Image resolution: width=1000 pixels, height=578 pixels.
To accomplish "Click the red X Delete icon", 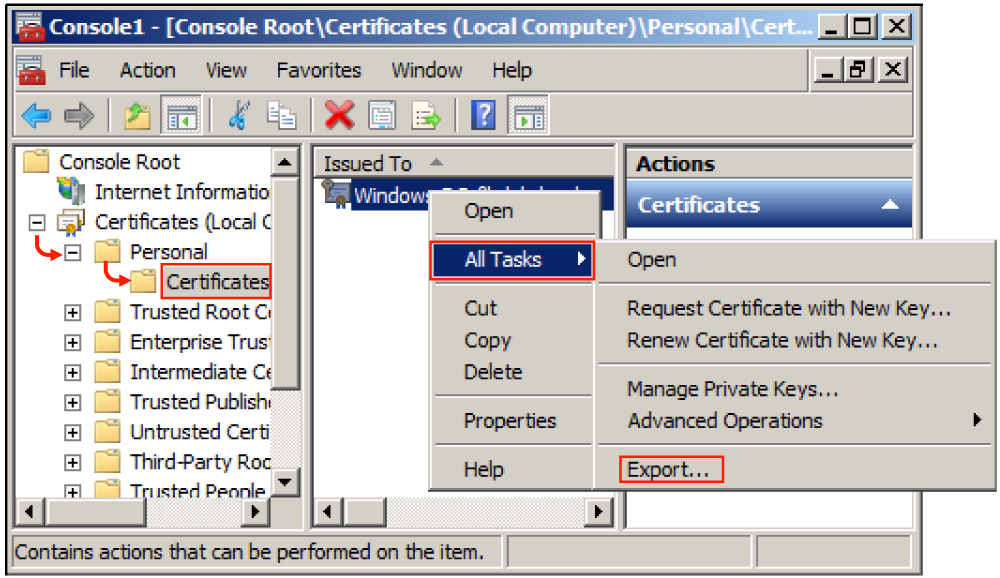I will [339, 117].
